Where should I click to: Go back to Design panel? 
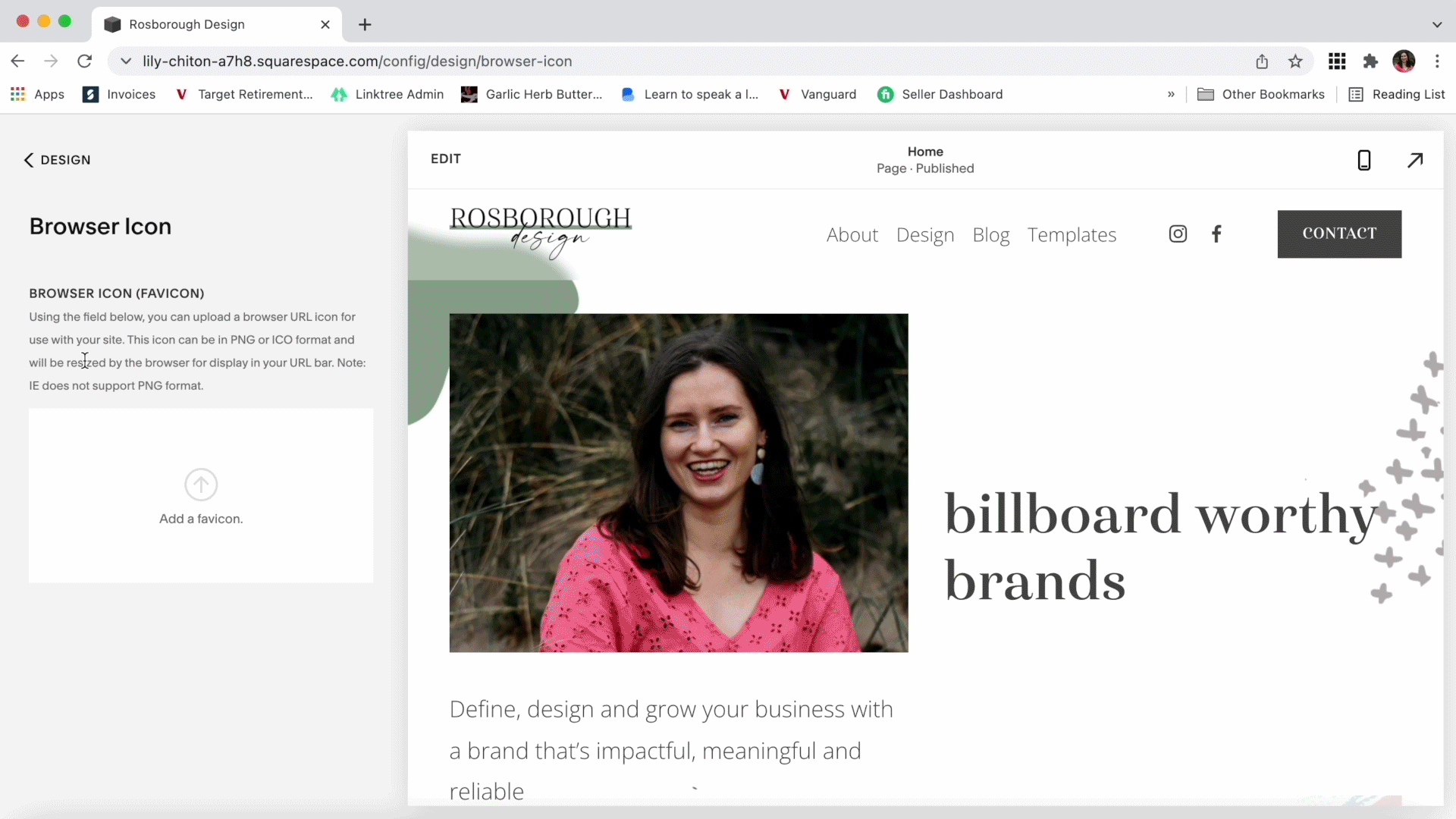[57, 160]
